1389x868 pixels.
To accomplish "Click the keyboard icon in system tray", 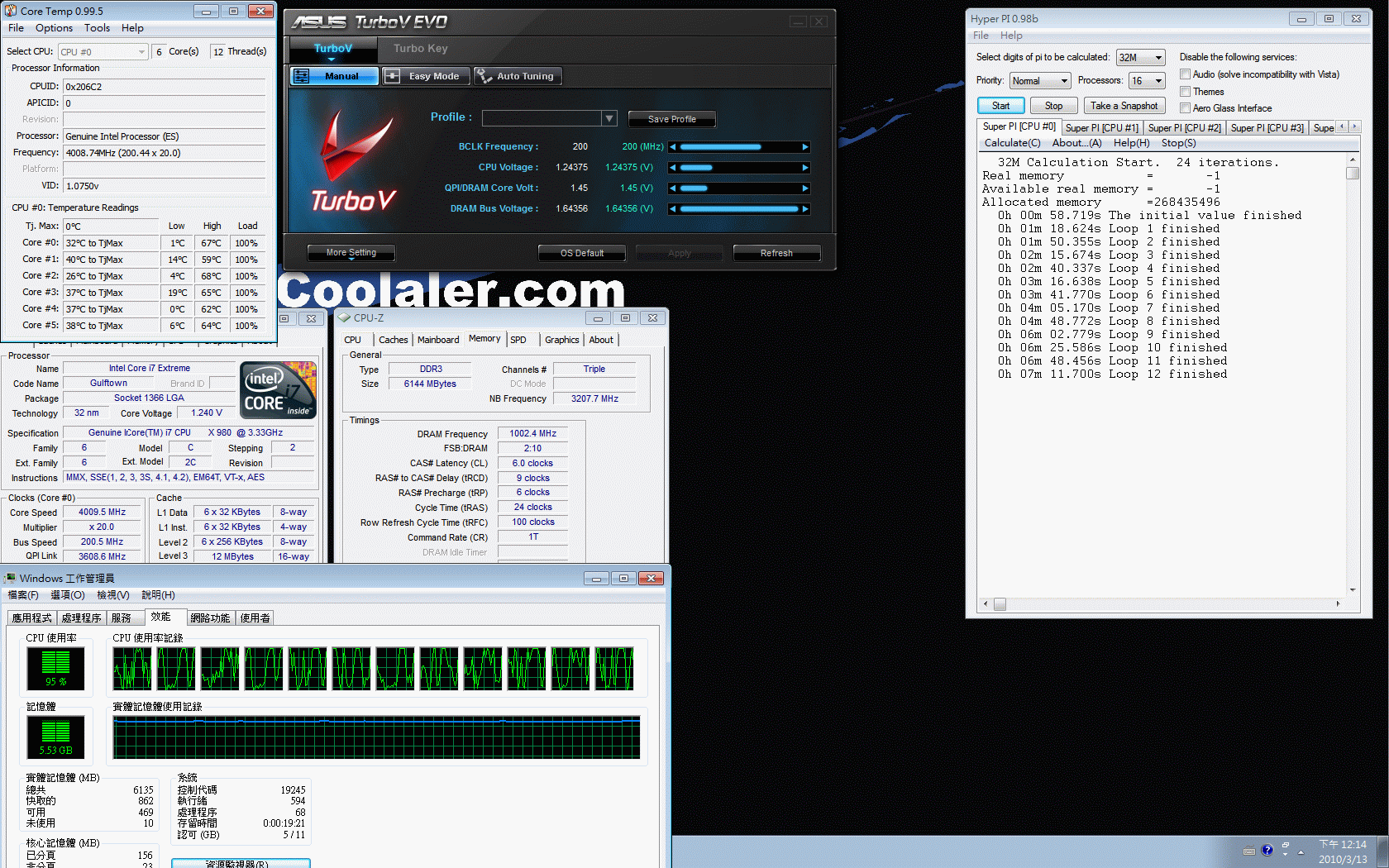I will [1249, 851].
